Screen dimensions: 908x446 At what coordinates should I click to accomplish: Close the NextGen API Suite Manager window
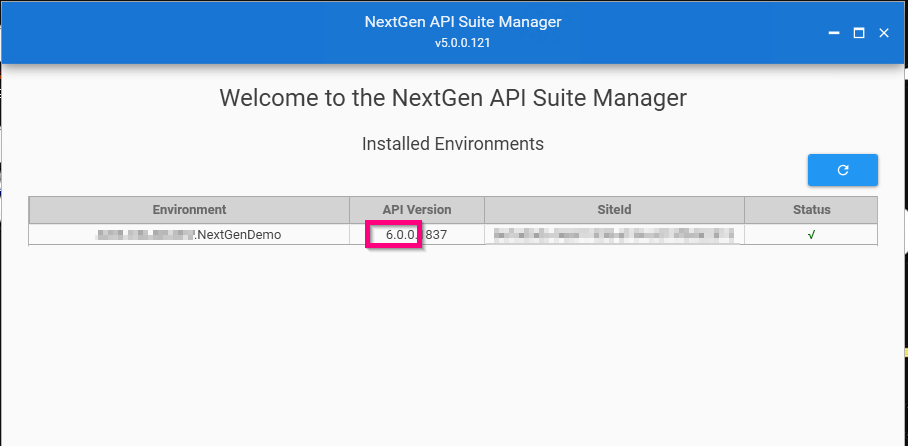884,33
